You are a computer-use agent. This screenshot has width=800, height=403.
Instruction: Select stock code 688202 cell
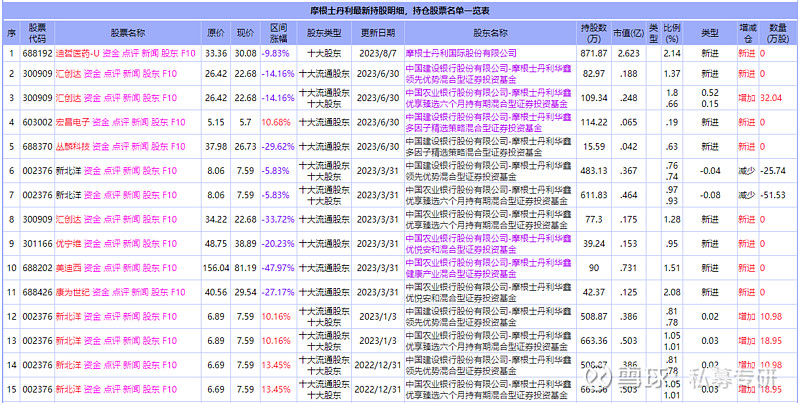point(37,268)
